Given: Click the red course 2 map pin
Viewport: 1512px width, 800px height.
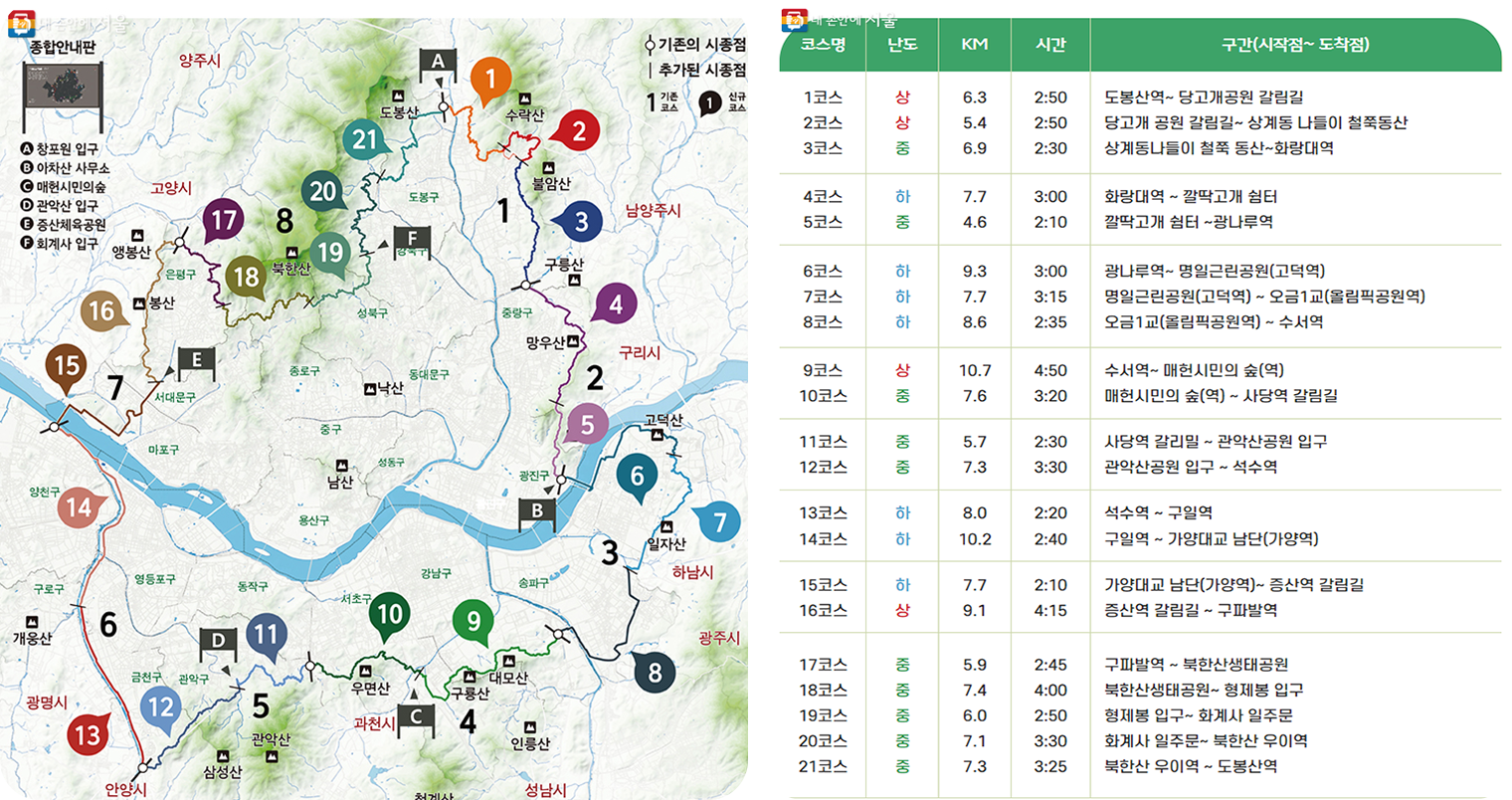Looking at the screenshot, I should pyautogui.click(x=578, y=129).
